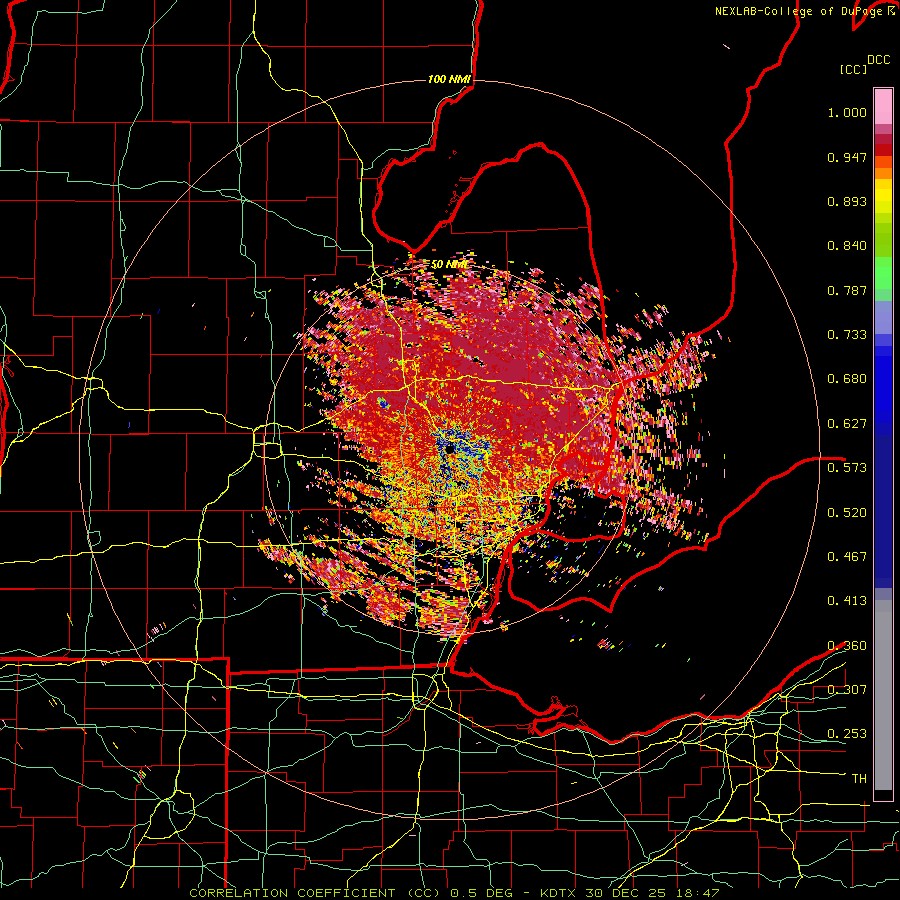This screenshot has width=900, height=900.
Task: Select the 0.893 color scale value
Action: click(x=847, y=201)
